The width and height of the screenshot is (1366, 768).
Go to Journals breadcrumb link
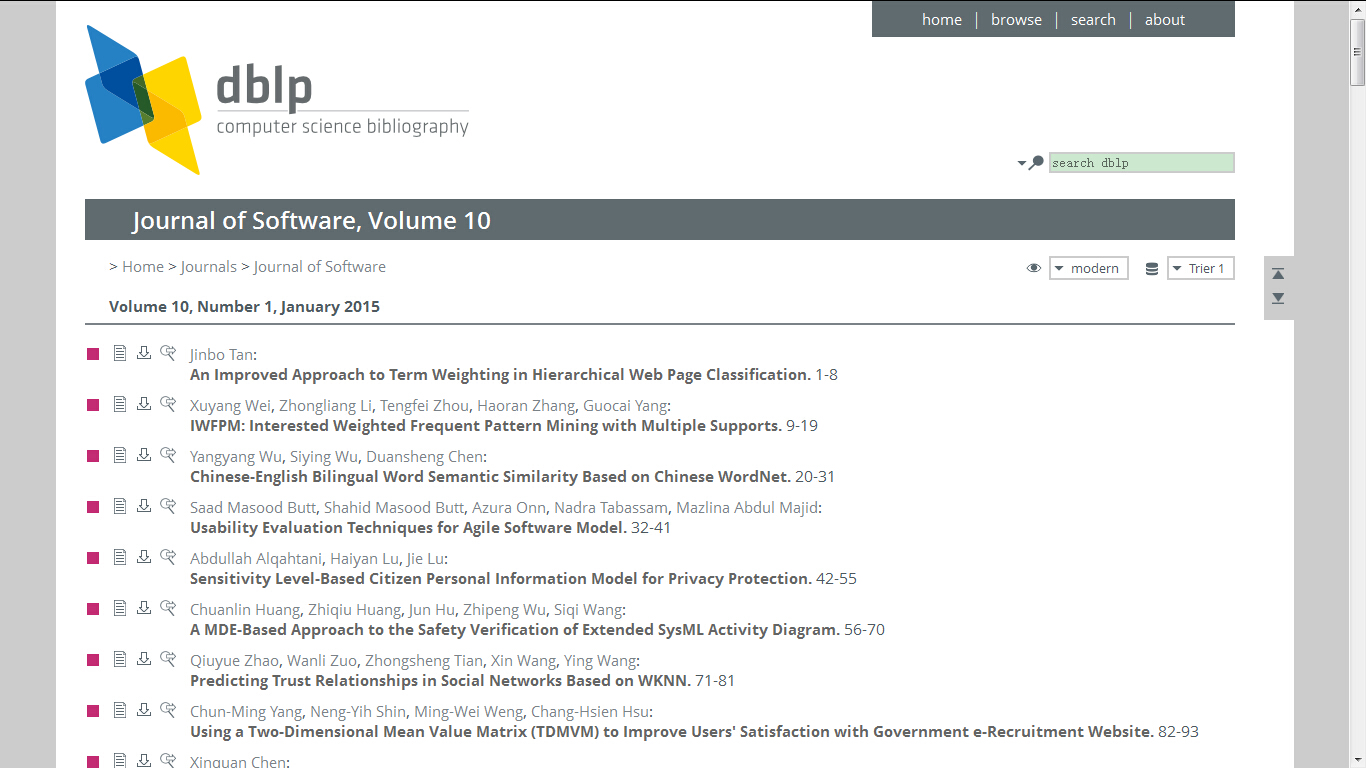pyautogui.click(x=209, y=267)
